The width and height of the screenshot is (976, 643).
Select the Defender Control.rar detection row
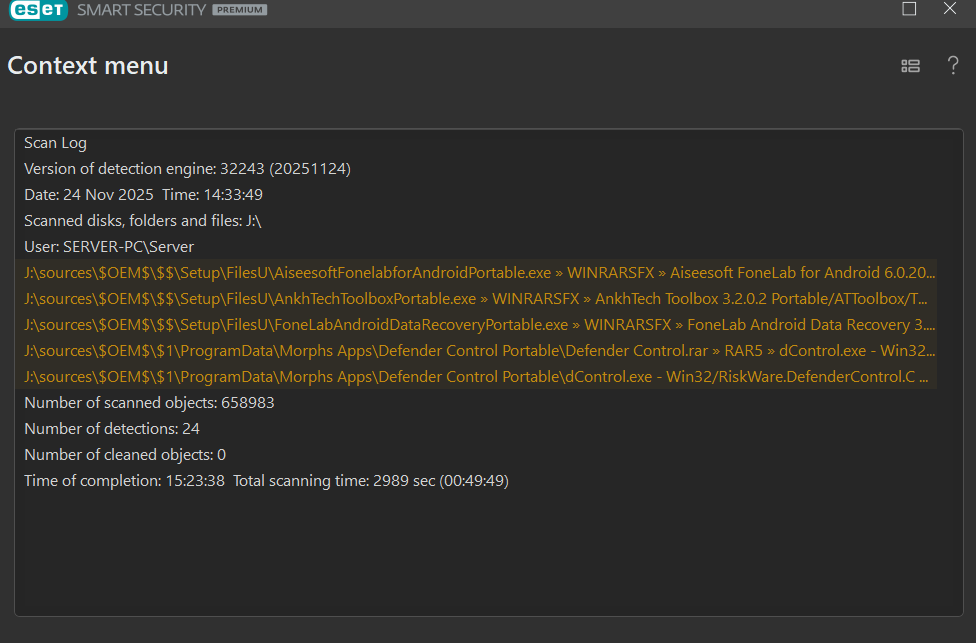click(480, 351)
